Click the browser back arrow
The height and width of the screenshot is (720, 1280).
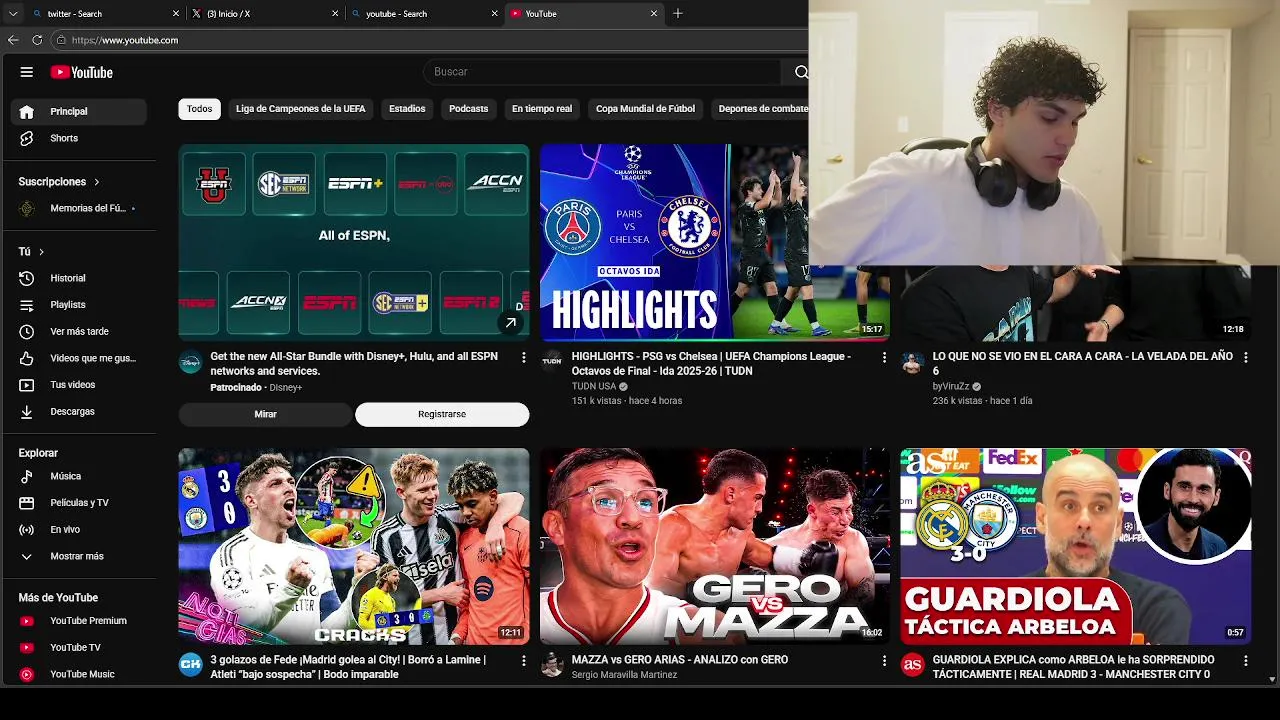click(13, 40)
